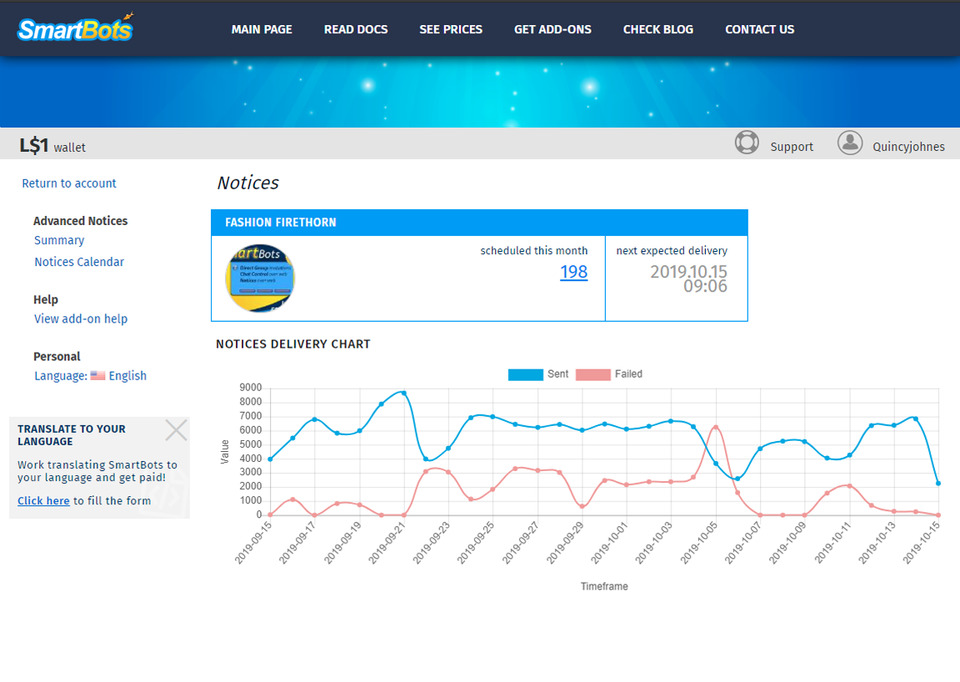Click the Notices page title
Image resolution: width=960 pixels, height=682 pixels.
pyautogui.click(x=248, y=182)
